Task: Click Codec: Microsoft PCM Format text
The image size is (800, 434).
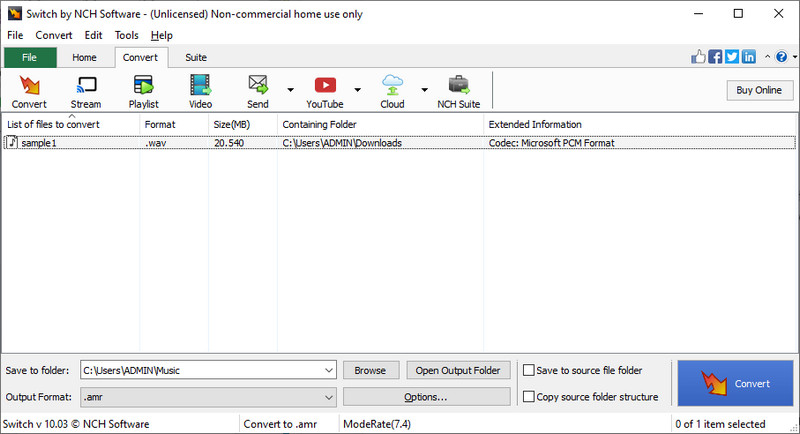Action: click(x=552, y=143)
